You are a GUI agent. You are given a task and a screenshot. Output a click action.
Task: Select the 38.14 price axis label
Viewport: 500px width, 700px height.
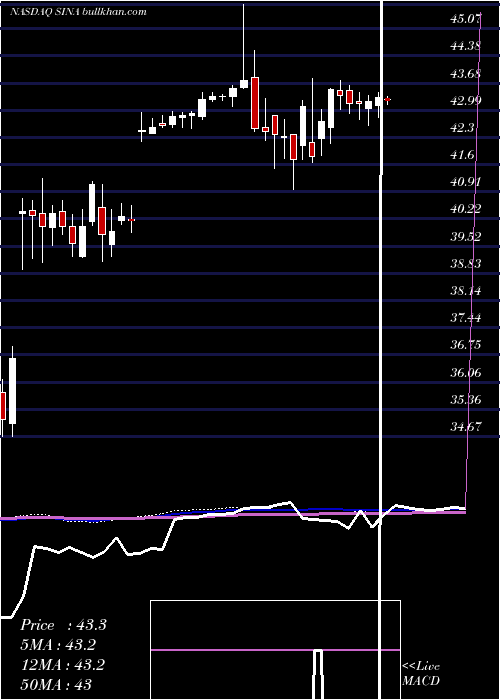coord(466,291)
